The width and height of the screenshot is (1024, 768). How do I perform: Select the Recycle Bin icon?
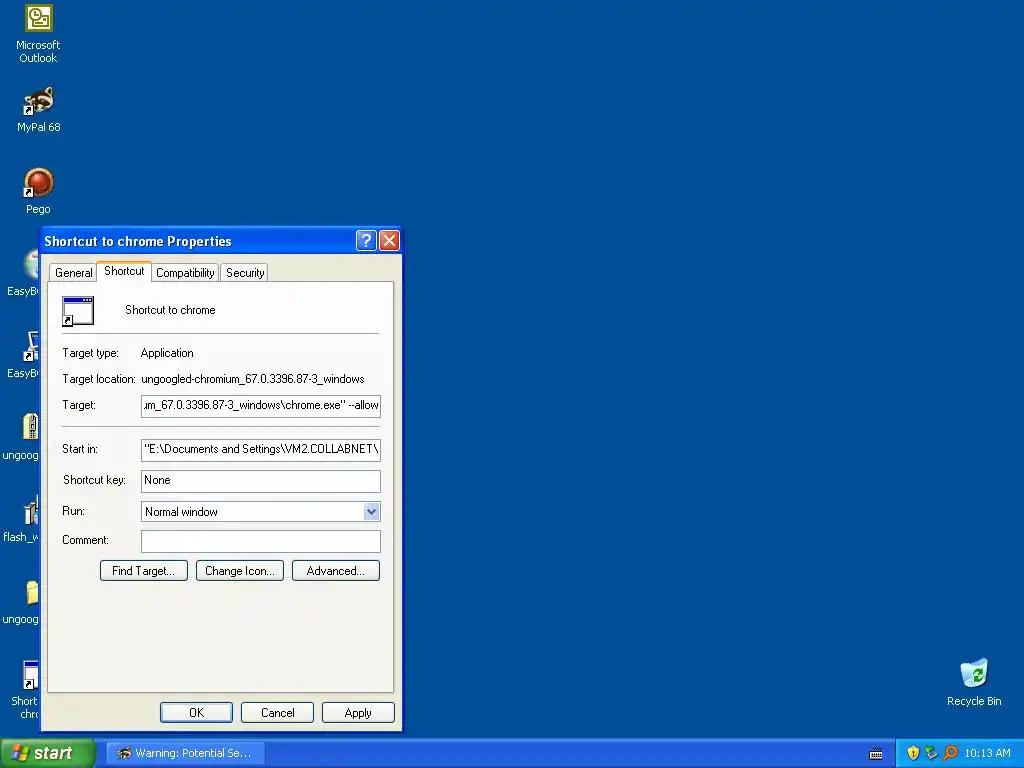pyautogui.click(x=974, y=682)
